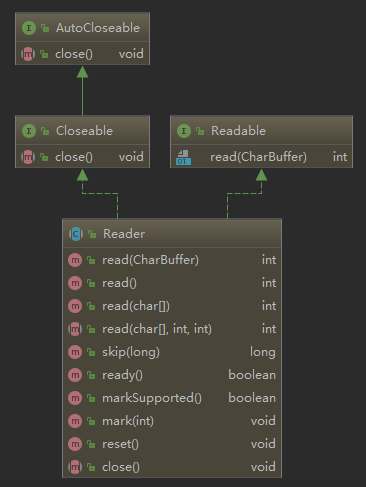Click abstract method icon of read(char[], int, int)
Image resolution: width=366 pixels, height=487 pixels.
[x=75, y=329]
